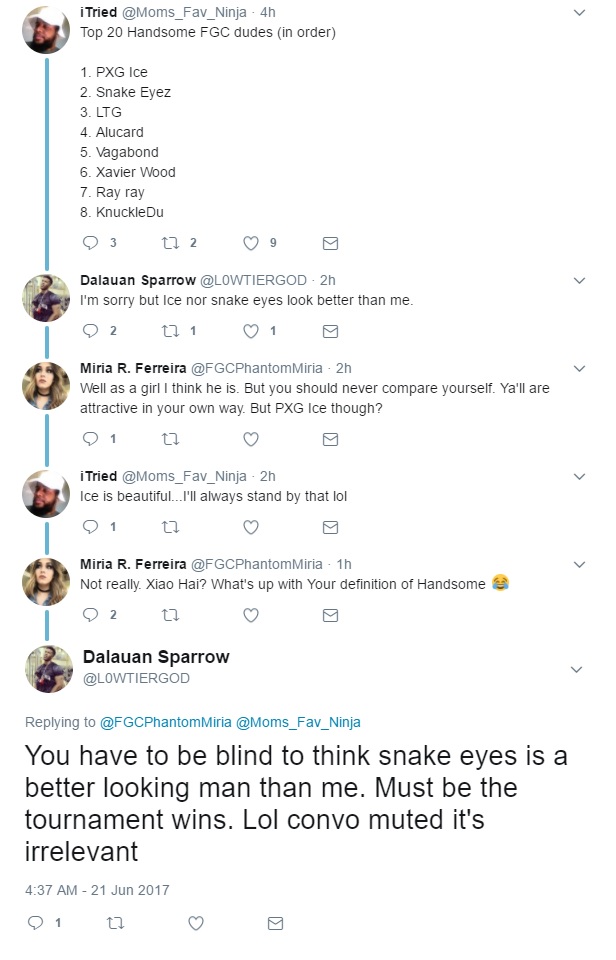Retweet the main 'You have to be blind' tweet
The width and height of the screenshot is (616, 960).
(x=113, y=922)
